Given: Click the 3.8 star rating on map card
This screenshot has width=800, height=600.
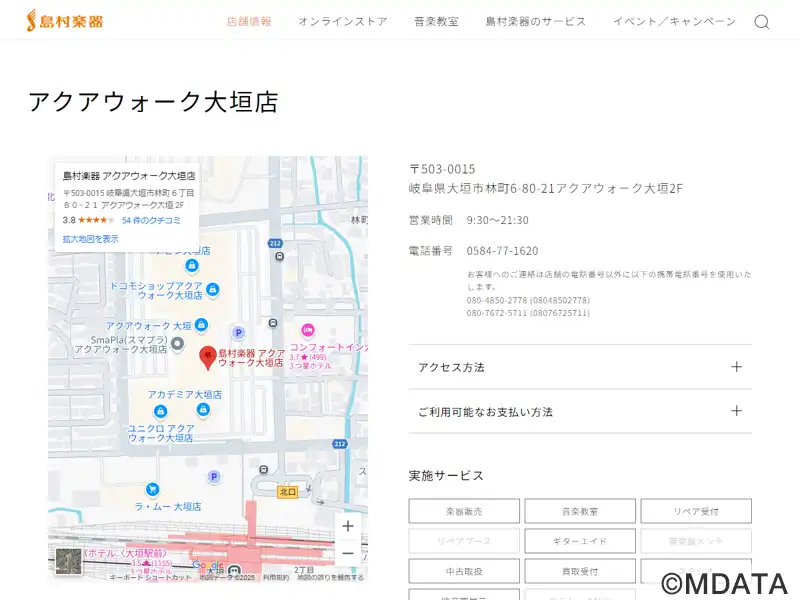Looking at the screenshot, I should tap(88, 220).
